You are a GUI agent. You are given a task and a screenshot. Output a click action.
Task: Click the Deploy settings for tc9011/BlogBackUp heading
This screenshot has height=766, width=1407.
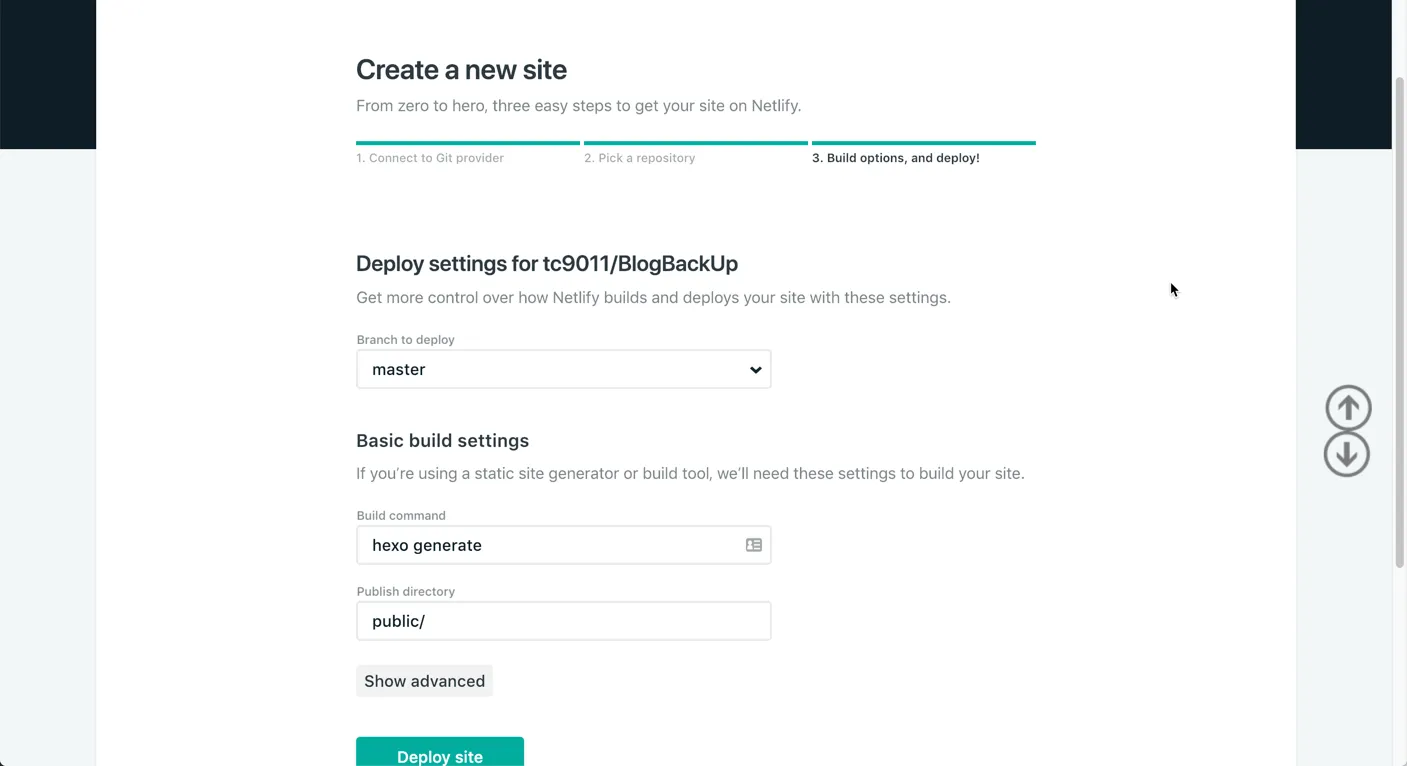pos(546,264)
